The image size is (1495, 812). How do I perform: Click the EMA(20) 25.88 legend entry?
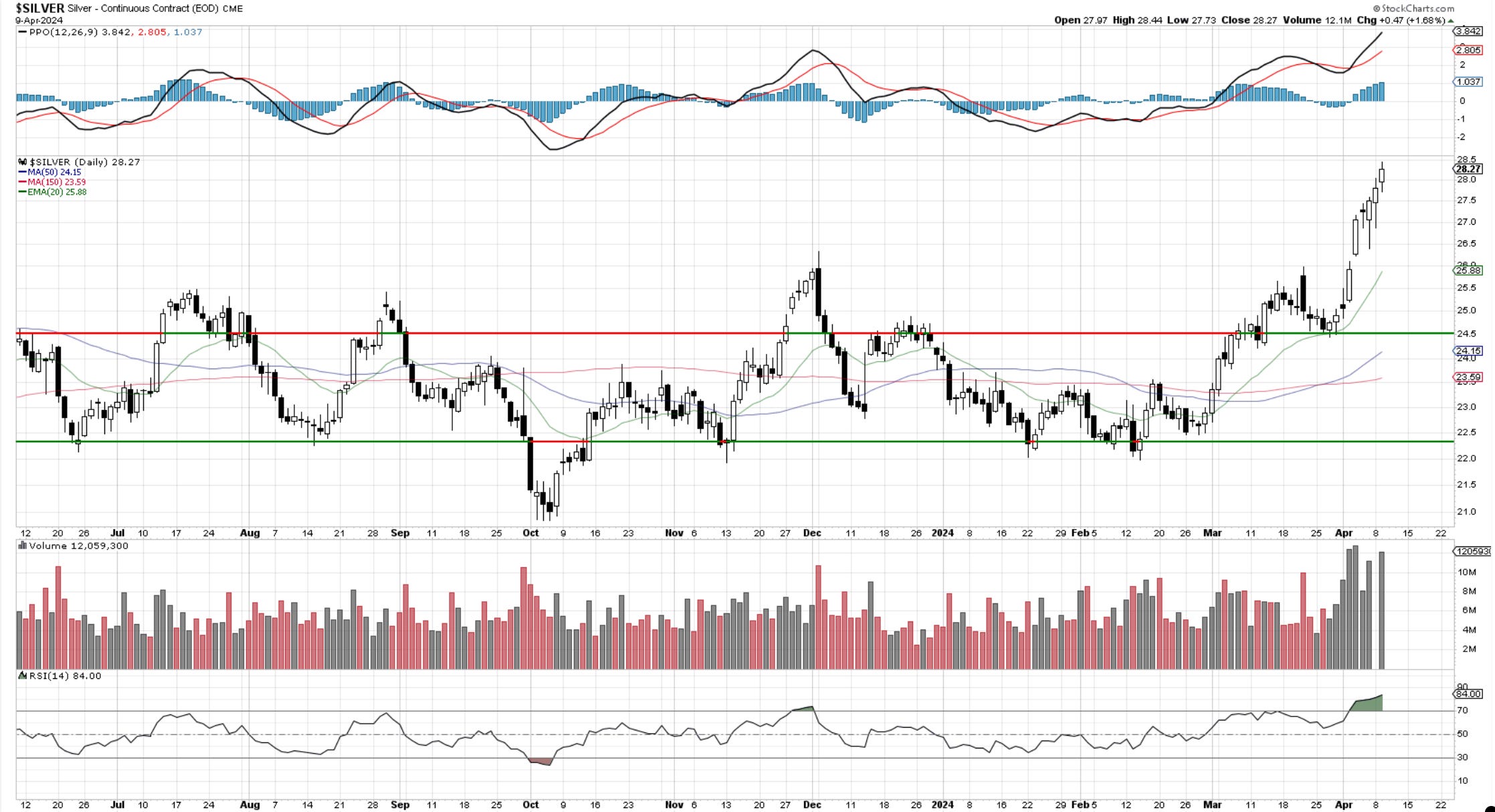[x=56, y=192]
